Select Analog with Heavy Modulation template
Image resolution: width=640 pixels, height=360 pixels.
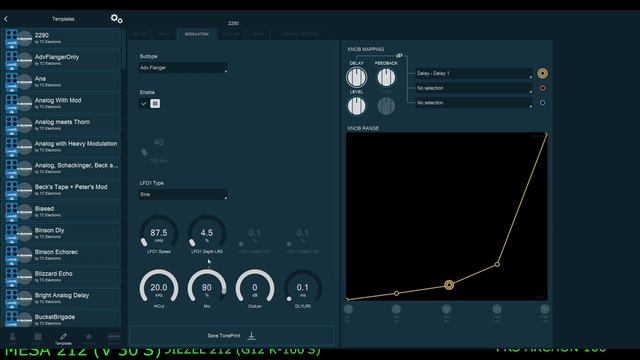coord(62,147)
